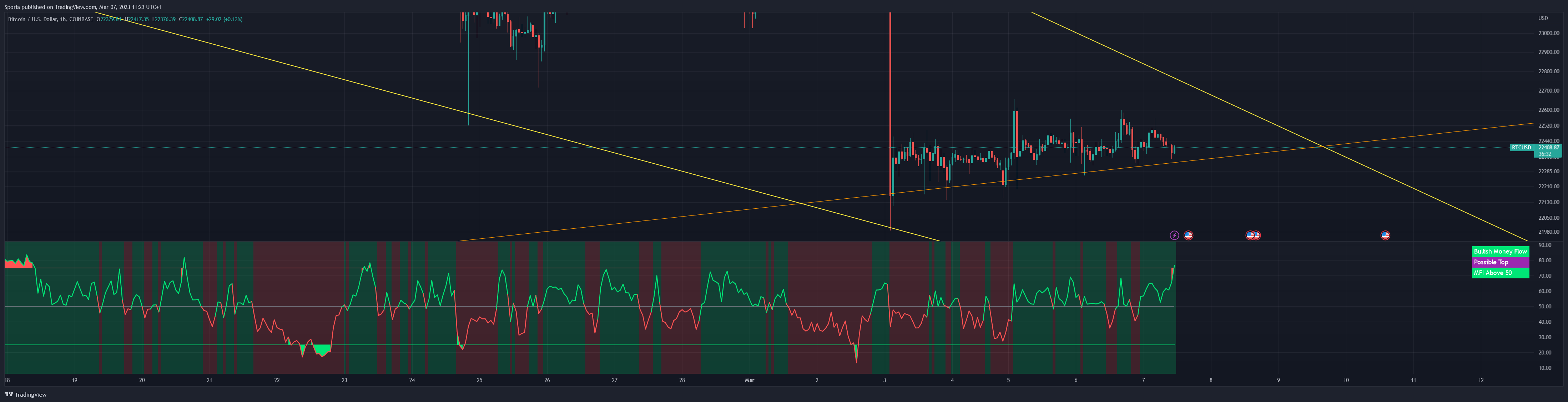
Task: Click date 18 on the time axis
Action: click(7, 381)
